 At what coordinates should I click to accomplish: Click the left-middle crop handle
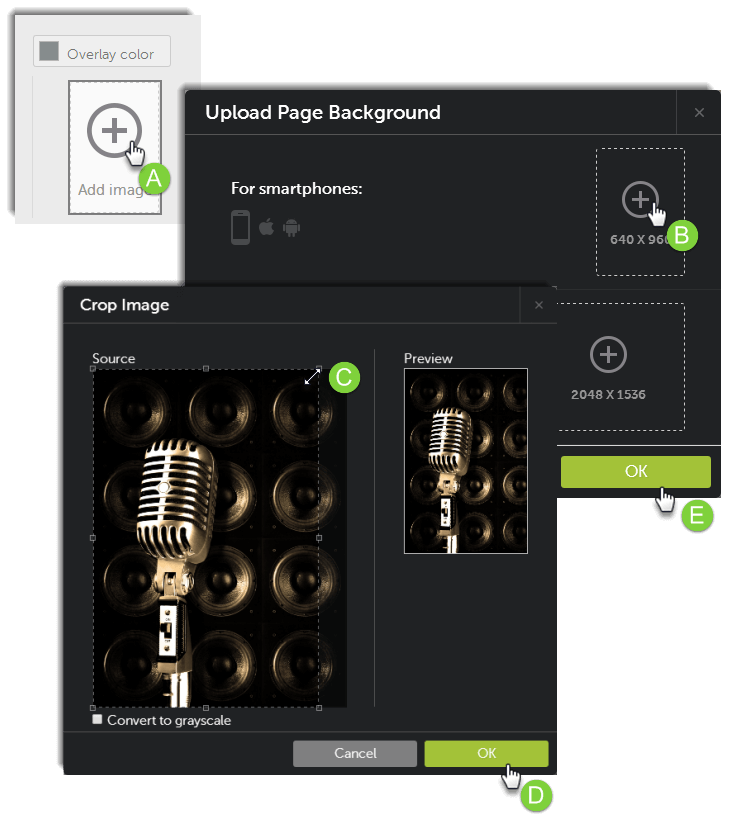[94, 538]
